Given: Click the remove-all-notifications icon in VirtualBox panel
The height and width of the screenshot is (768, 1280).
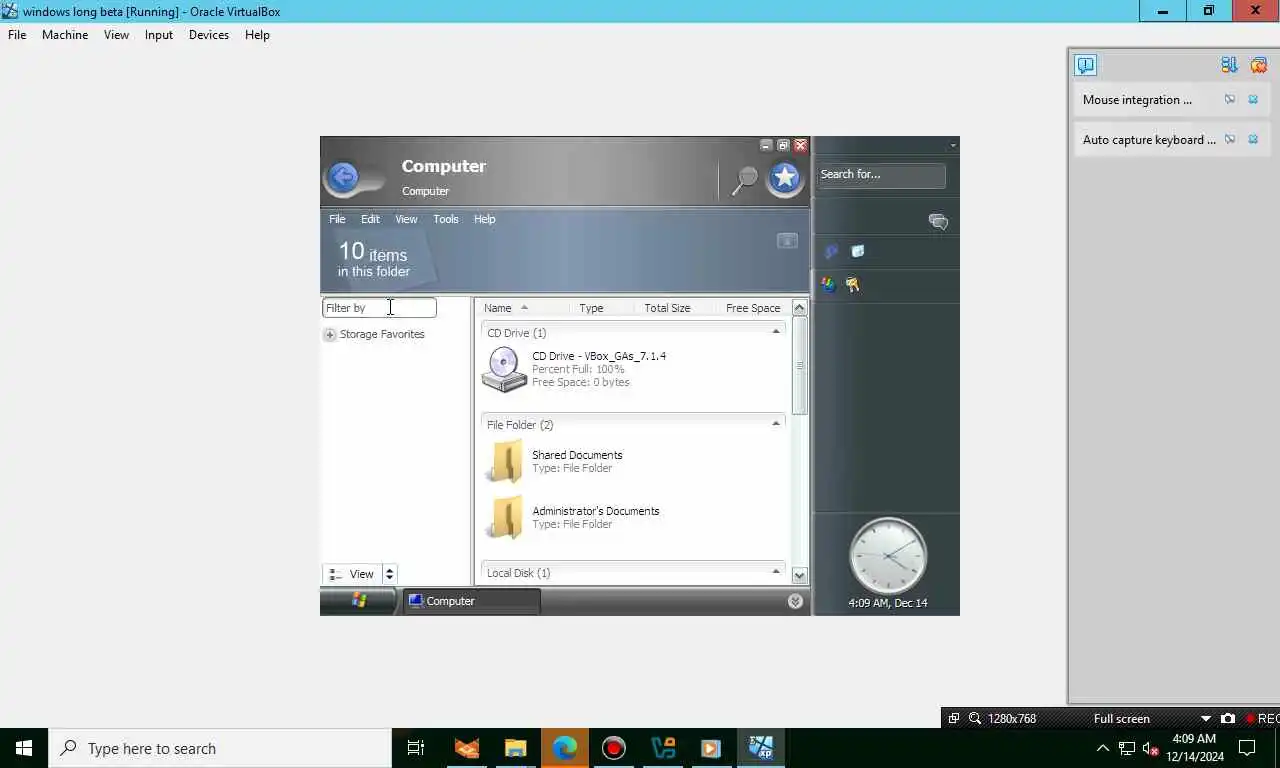Looking at the screenshot, I should pyautogui.click(x=1258, y=65).
